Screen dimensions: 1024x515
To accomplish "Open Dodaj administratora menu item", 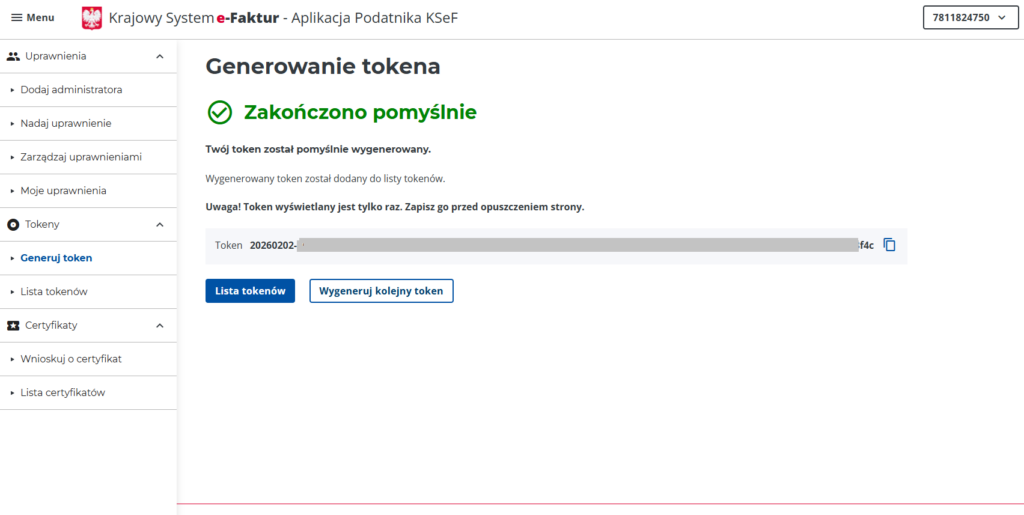I will tap(71, 90).
